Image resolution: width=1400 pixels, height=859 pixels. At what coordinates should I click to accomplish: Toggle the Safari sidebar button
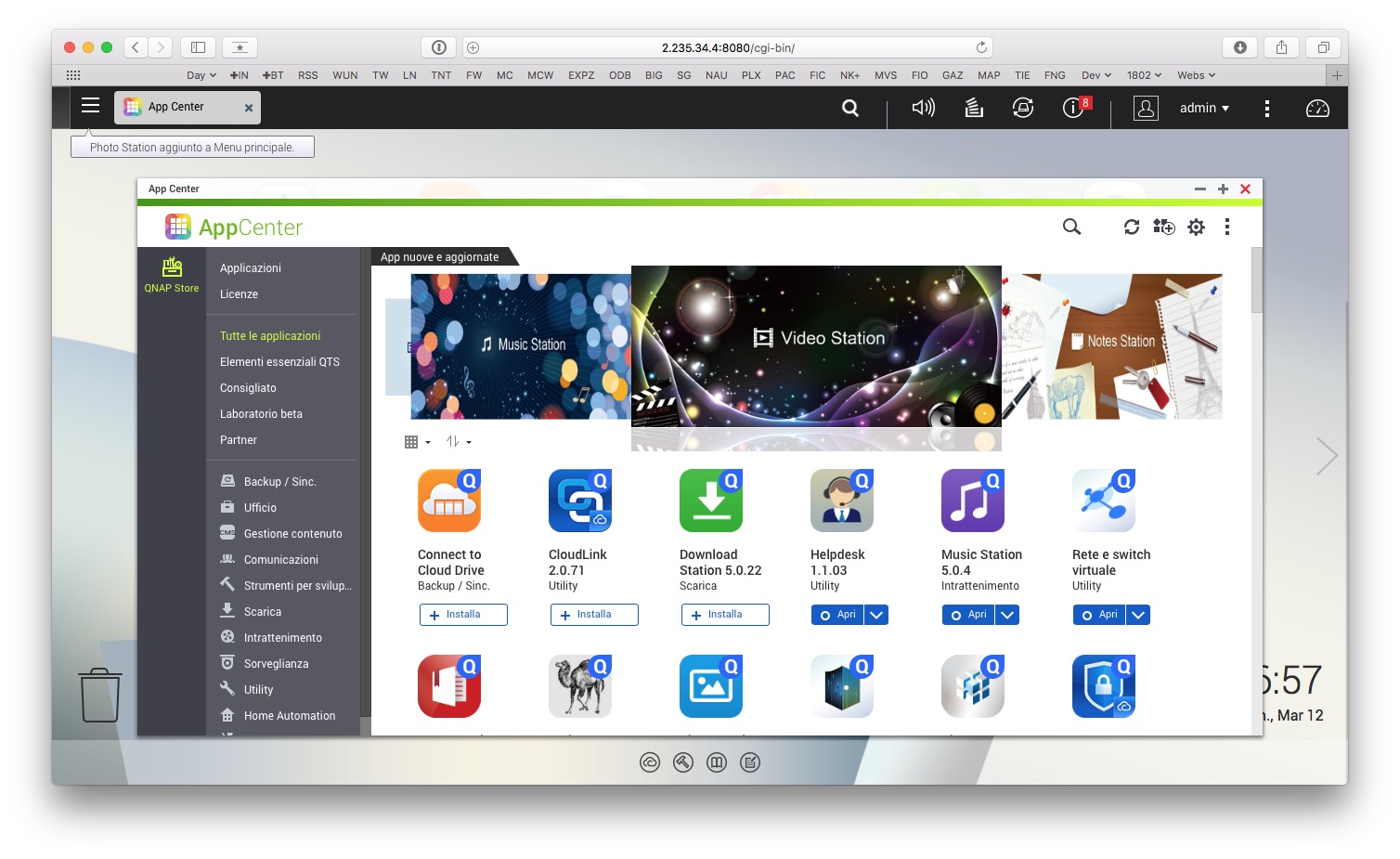(198, 47)
